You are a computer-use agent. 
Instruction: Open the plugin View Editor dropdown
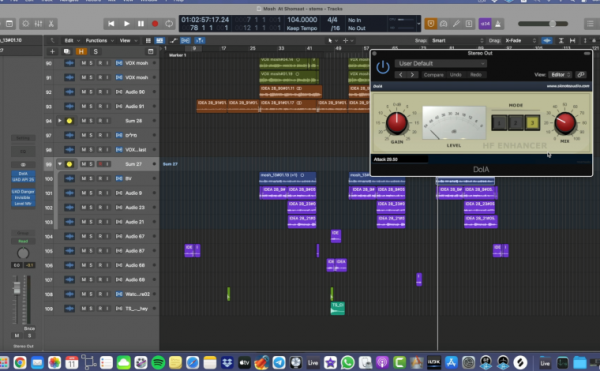coord(560,75)
